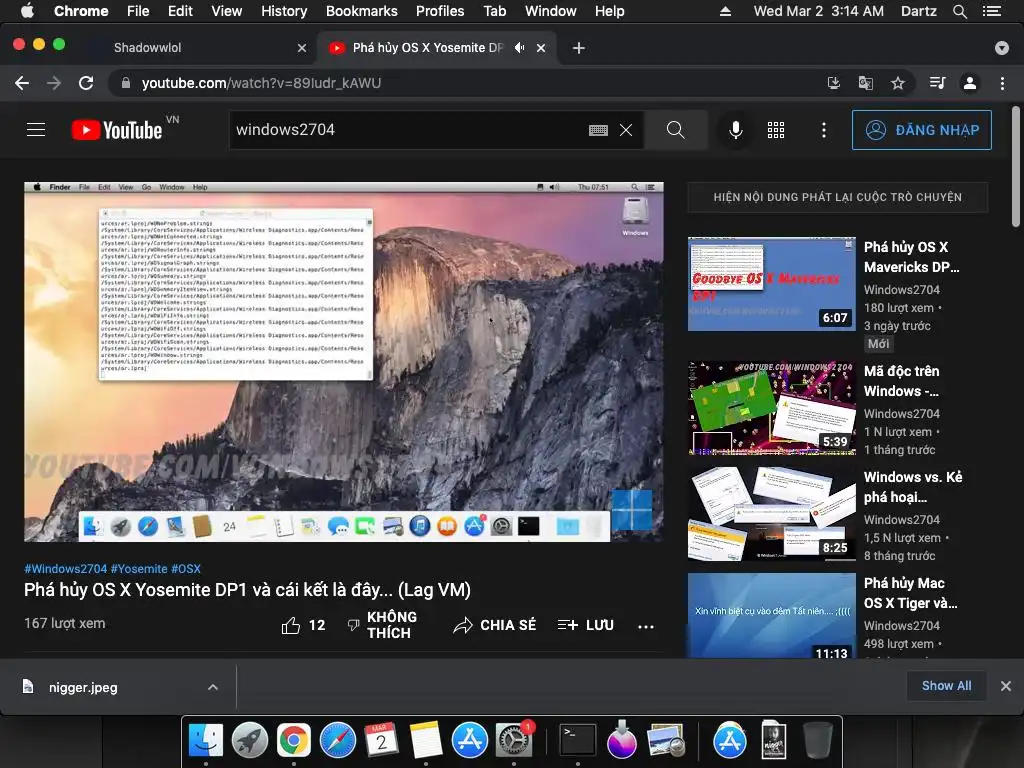
Task: Start voice search with the microphone
Action: (735, 130)
